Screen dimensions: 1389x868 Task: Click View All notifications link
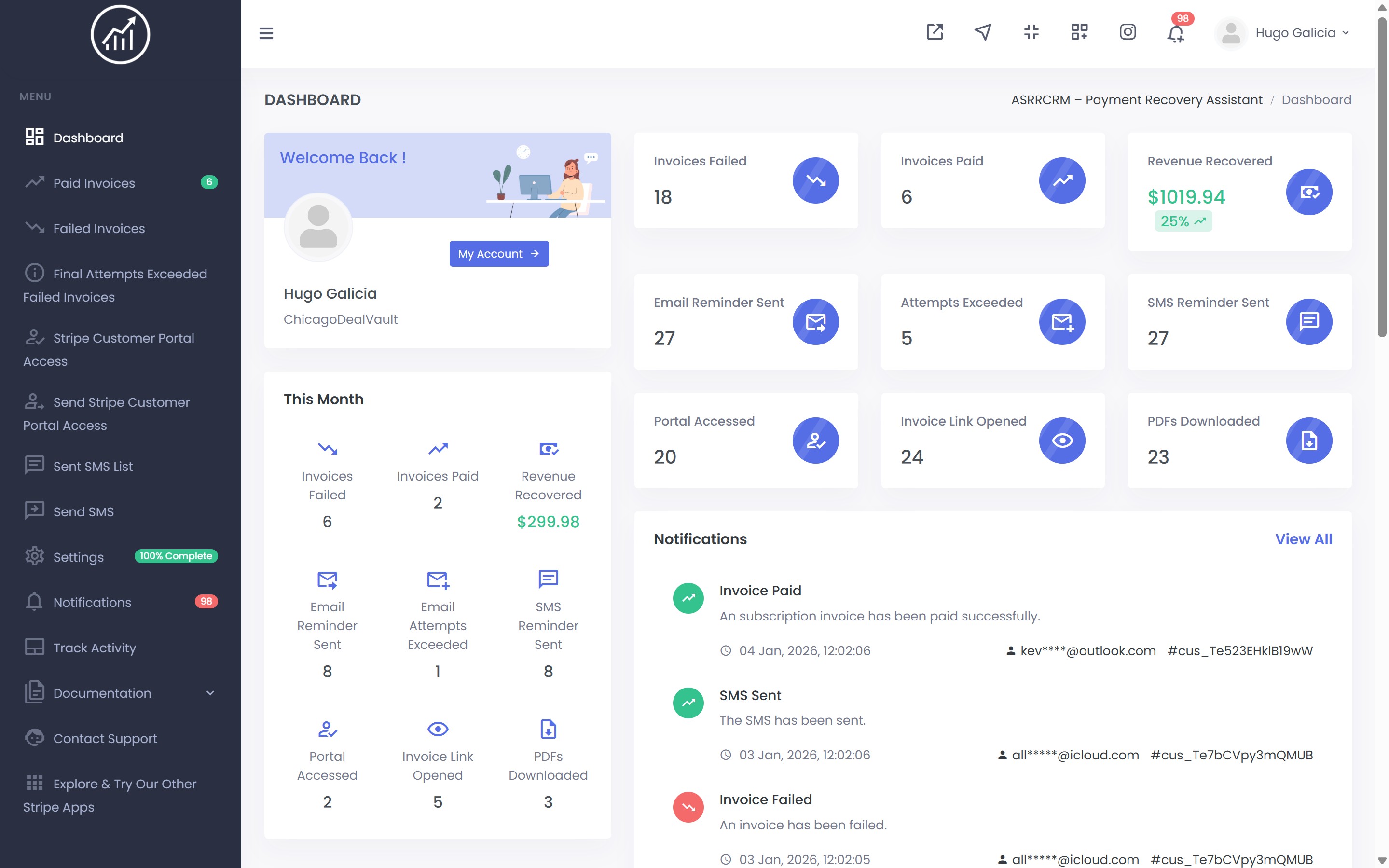pyautogui.click(x=1303, y=539)
